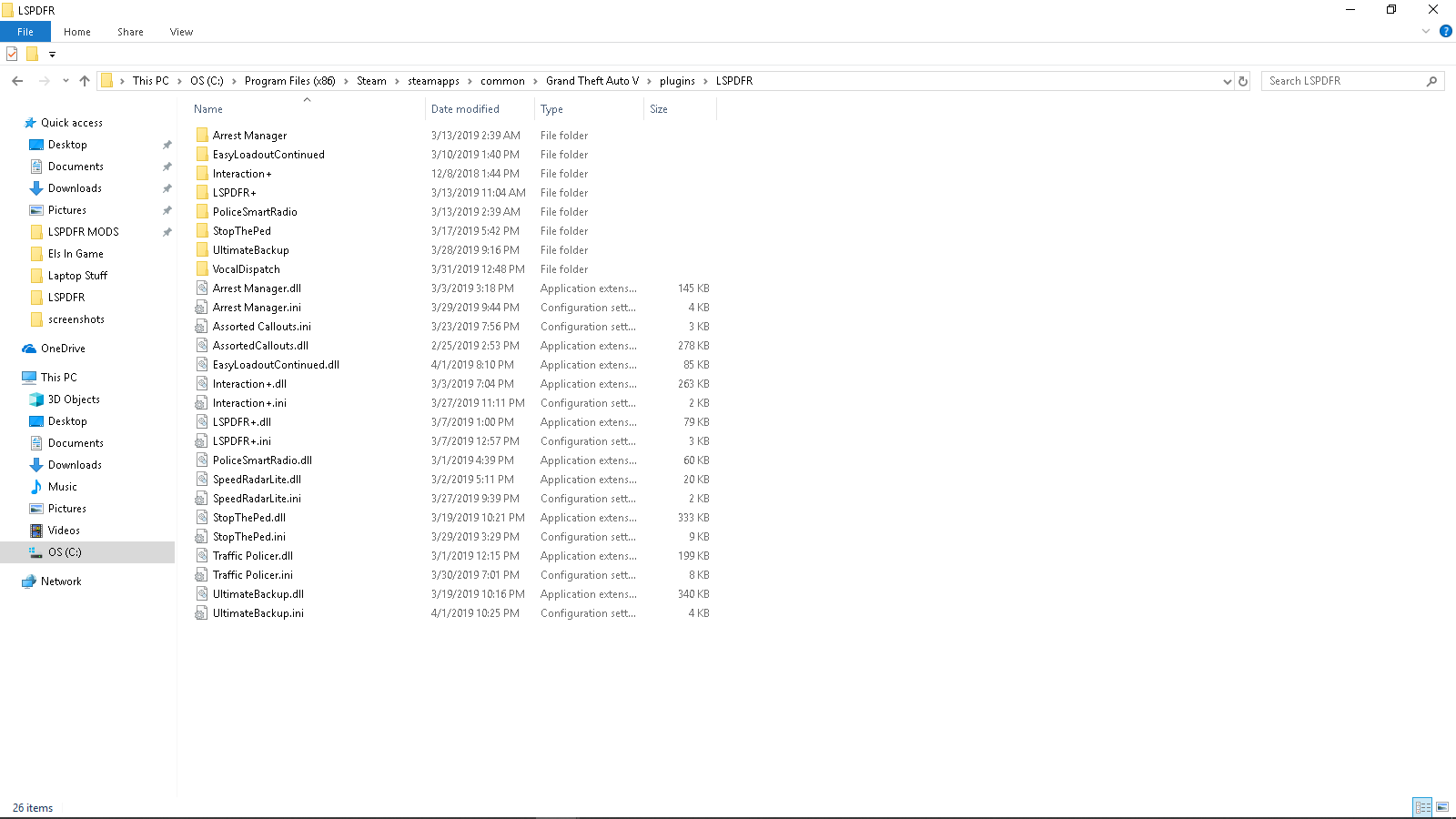Select the 3D Objects icon in navigation pane
The width and height of the screenshot is (1456, 819).
click(36, 399)
